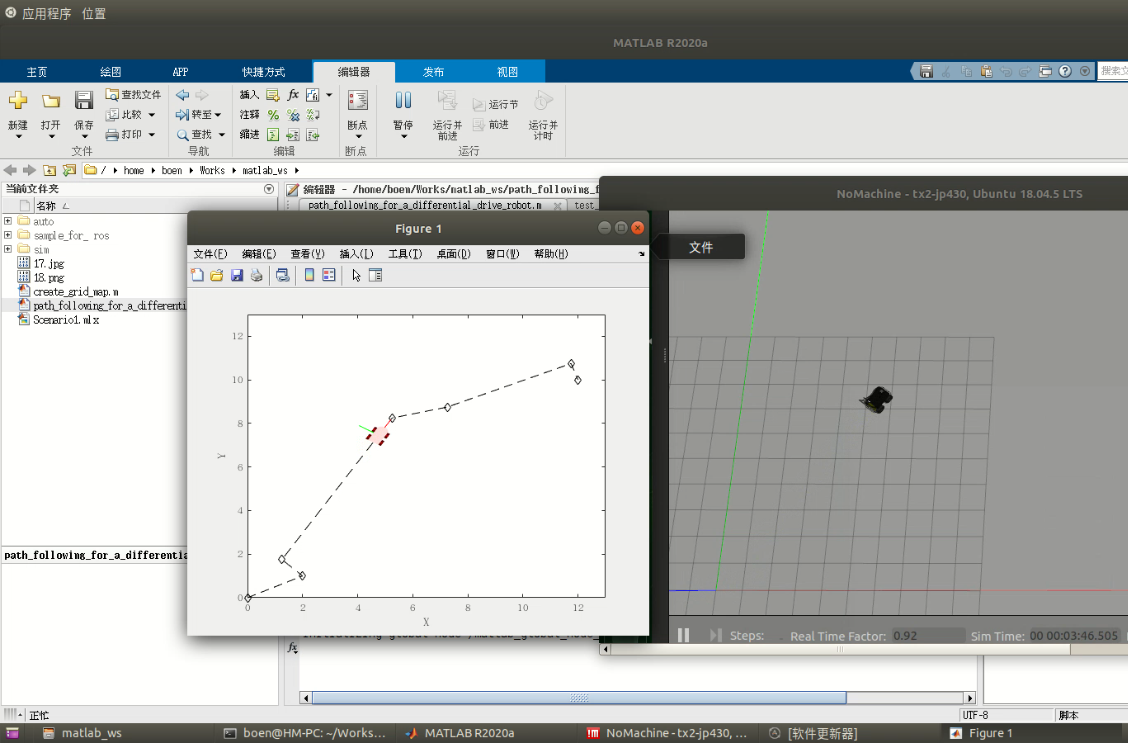Click the Print Figure icon in Figure 1 toolbar

pyautogui.click(x=257, y=275)
